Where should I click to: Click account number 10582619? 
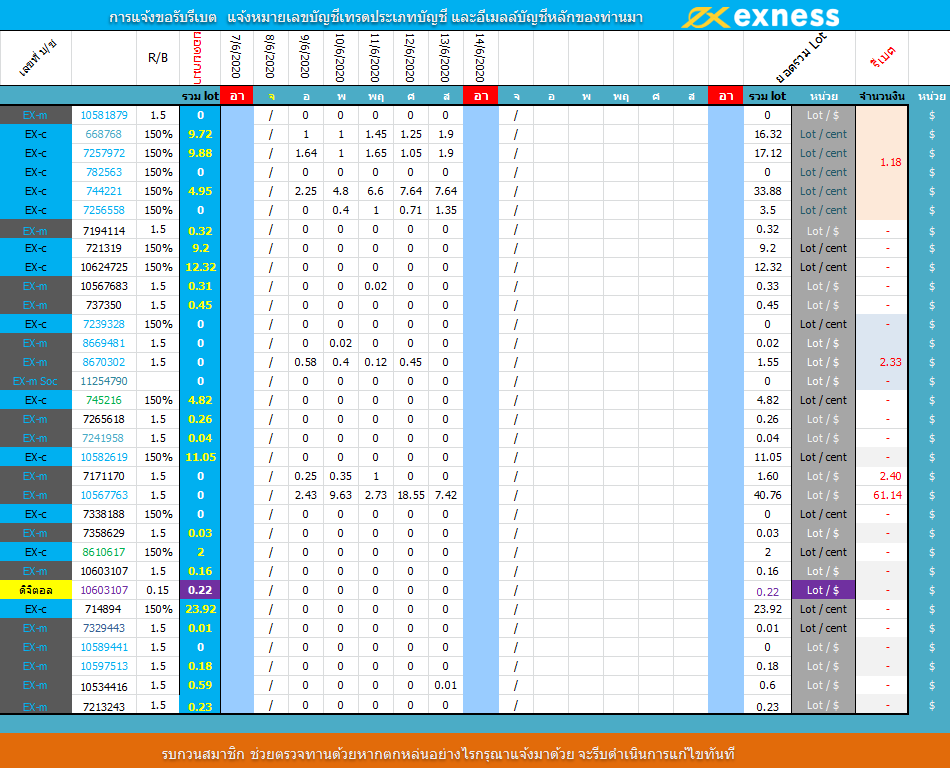(x=104, y=457)
